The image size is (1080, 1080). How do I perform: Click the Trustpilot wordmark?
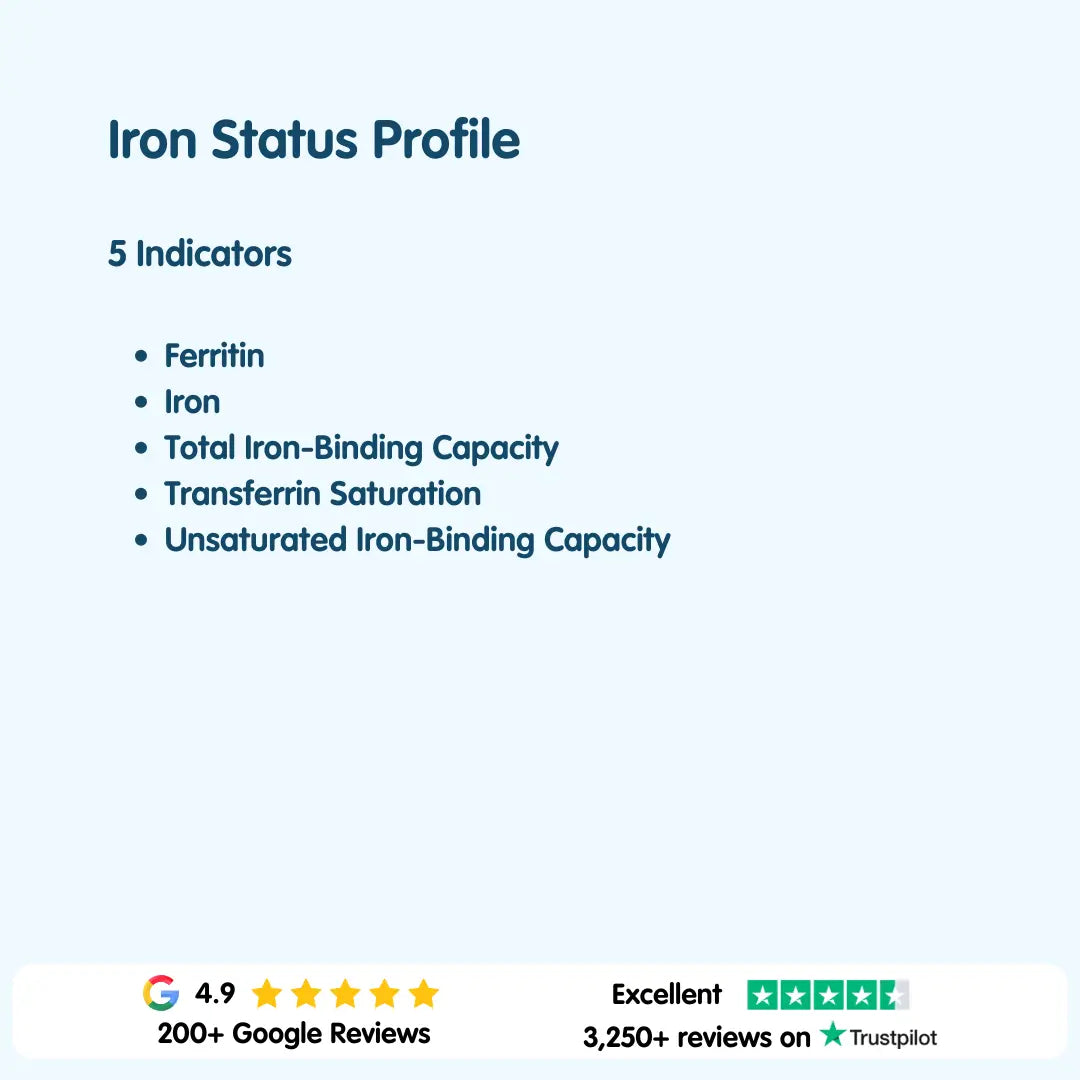click(x=893, y=1037)
